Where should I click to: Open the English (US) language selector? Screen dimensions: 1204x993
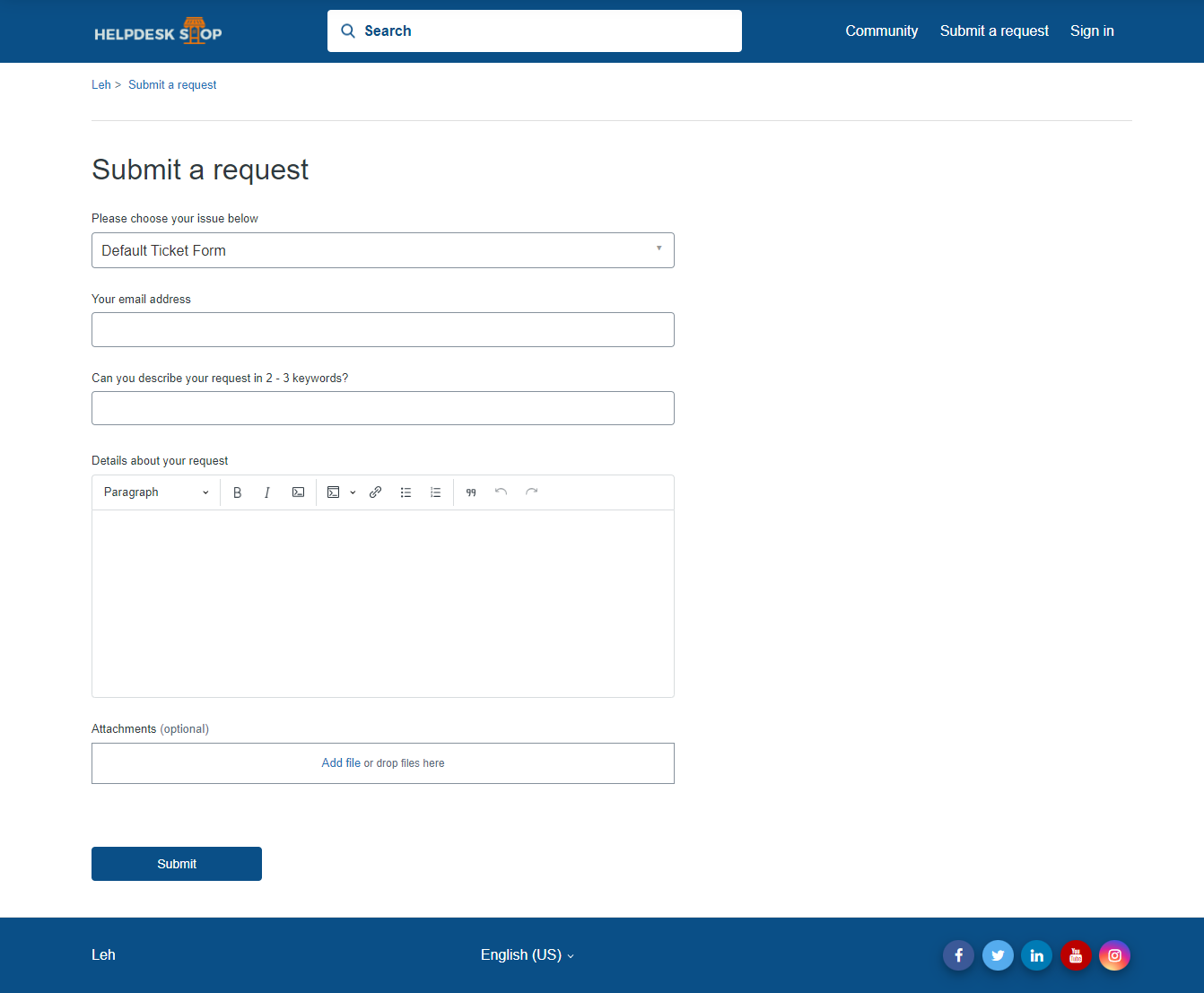(527, 955)
